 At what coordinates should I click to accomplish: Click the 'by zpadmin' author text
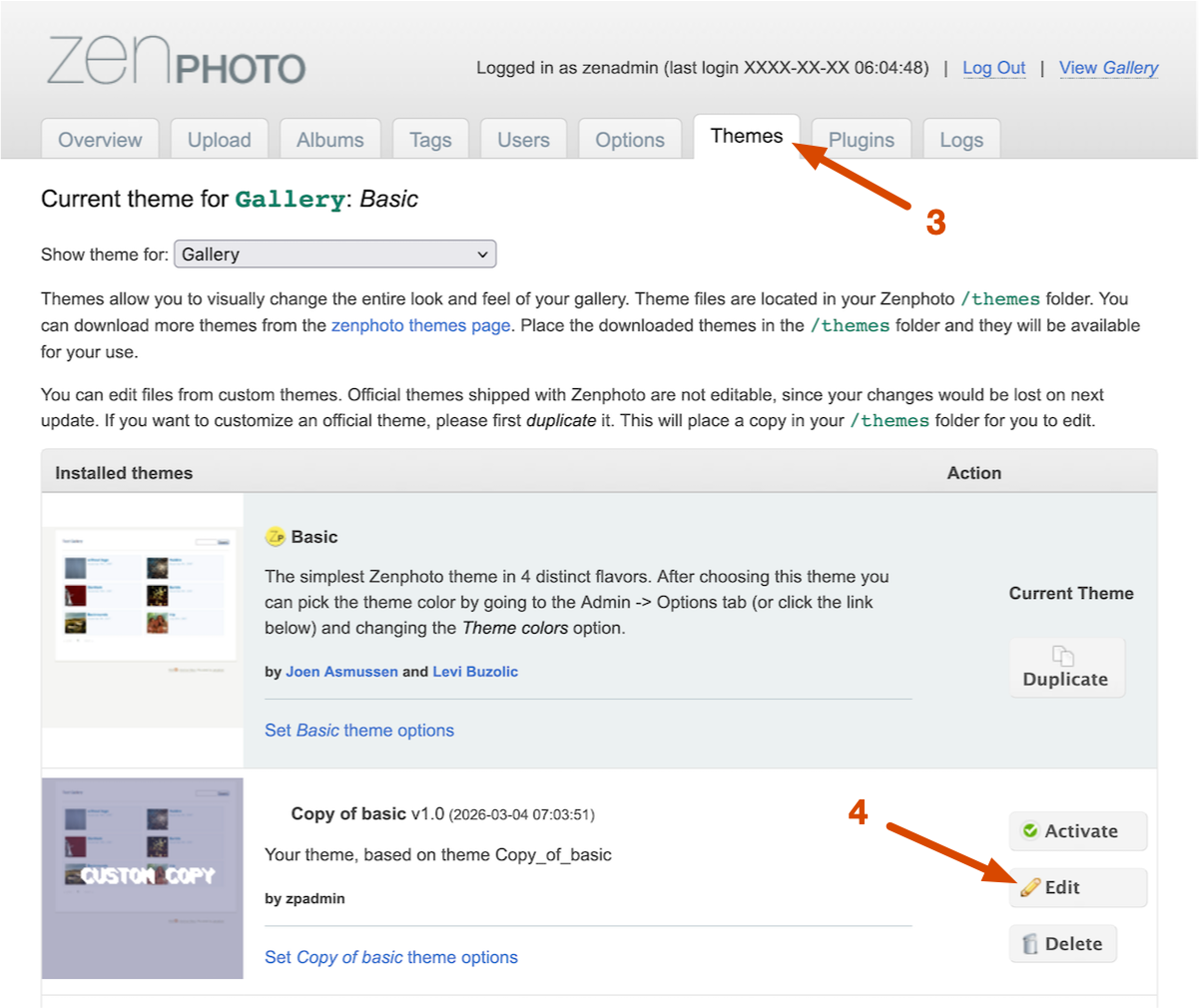pos(304,898)
